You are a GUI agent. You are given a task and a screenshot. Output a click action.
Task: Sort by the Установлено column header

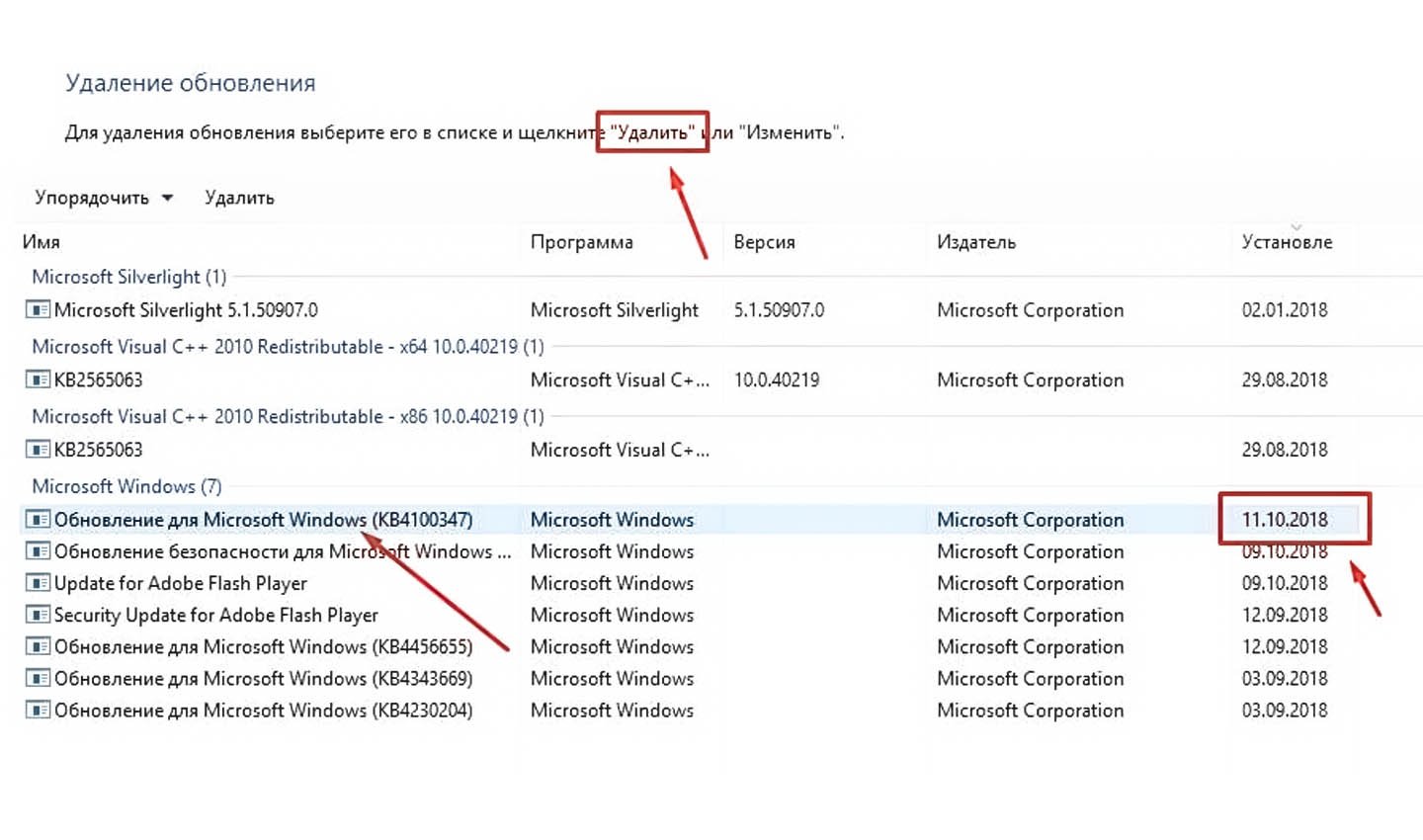(x=1287, y=242)
